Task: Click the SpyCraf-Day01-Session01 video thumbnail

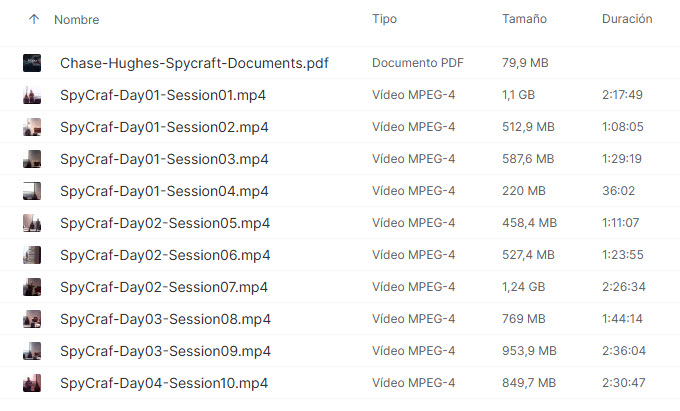Action: pyautogui.click(x=32, y=95)
